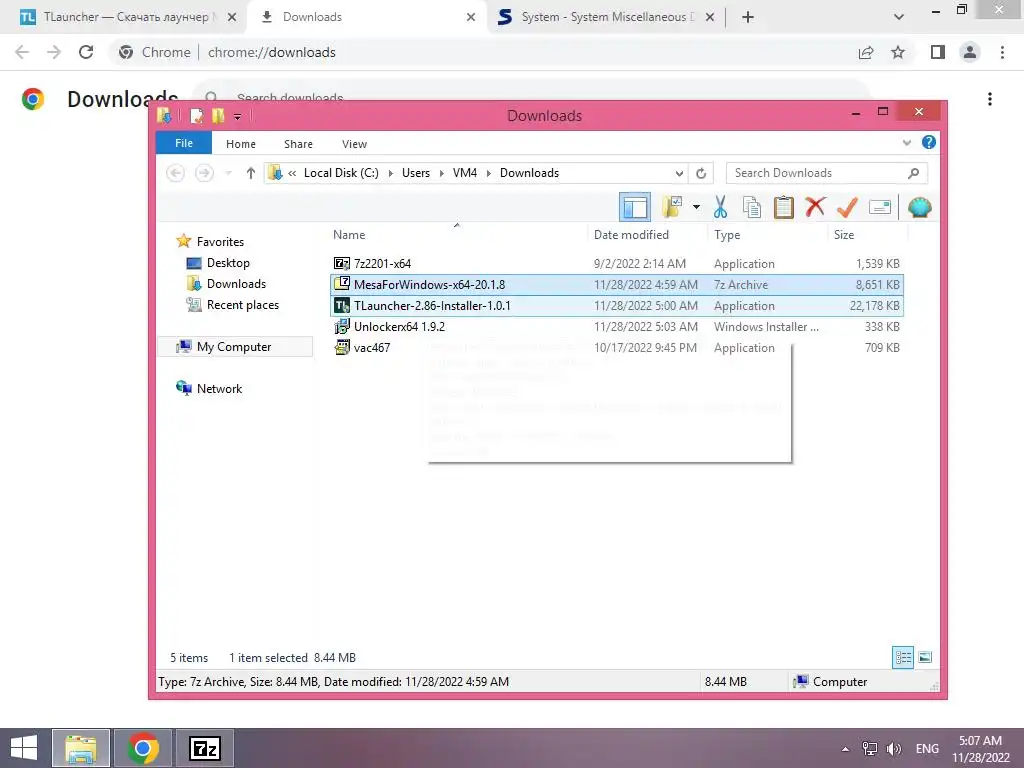
Task: Open the Windows Start button
Action: click(24, 748)
